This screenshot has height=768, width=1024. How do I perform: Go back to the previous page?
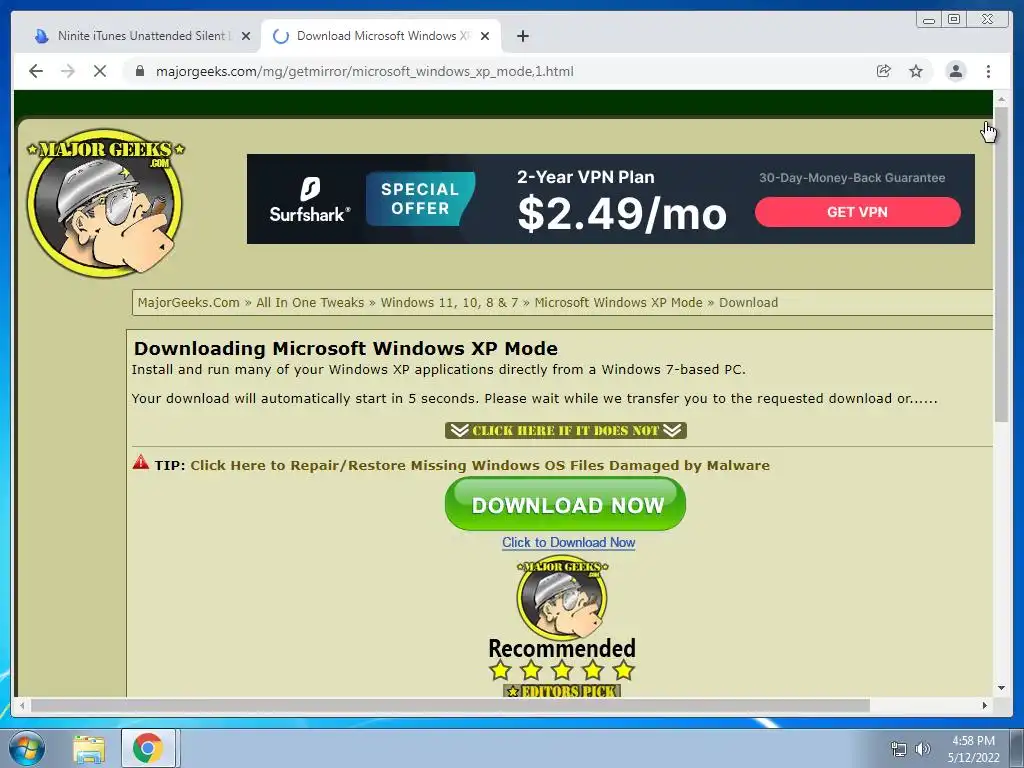coord(36,71)
